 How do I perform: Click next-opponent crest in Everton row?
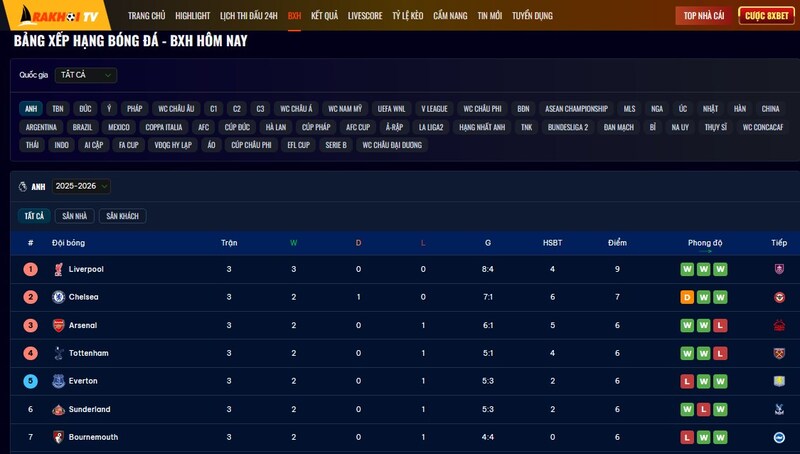[779, 381]
